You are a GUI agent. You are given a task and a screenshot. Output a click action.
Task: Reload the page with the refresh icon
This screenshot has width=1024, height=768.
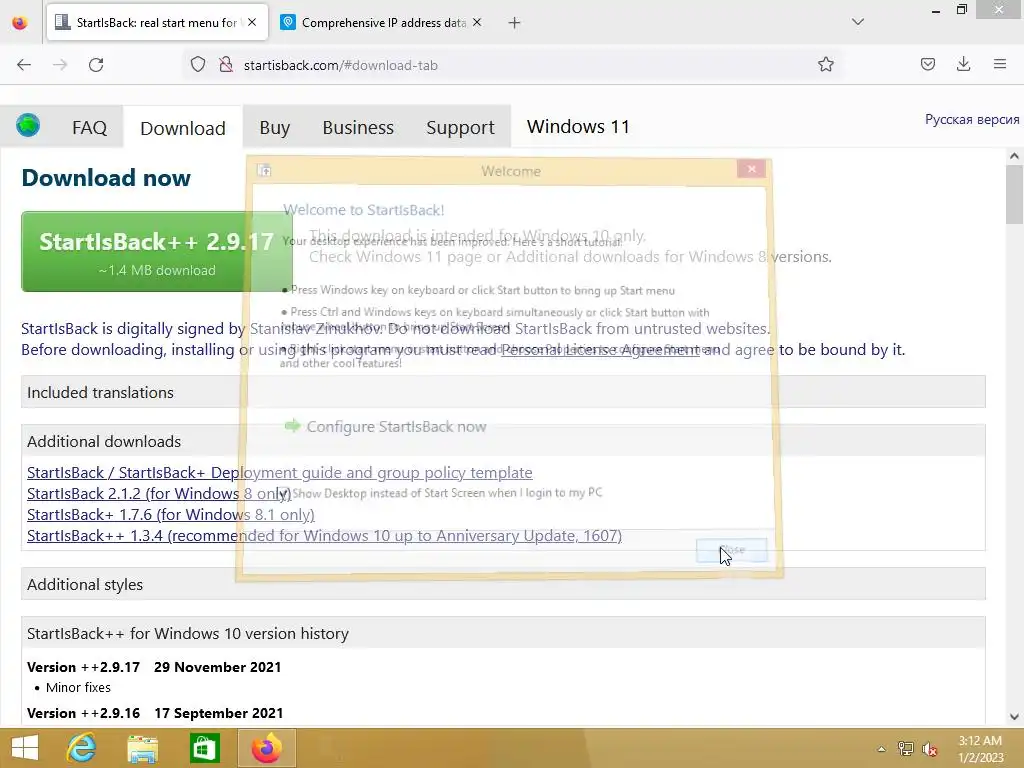click(x=96, y=65)
